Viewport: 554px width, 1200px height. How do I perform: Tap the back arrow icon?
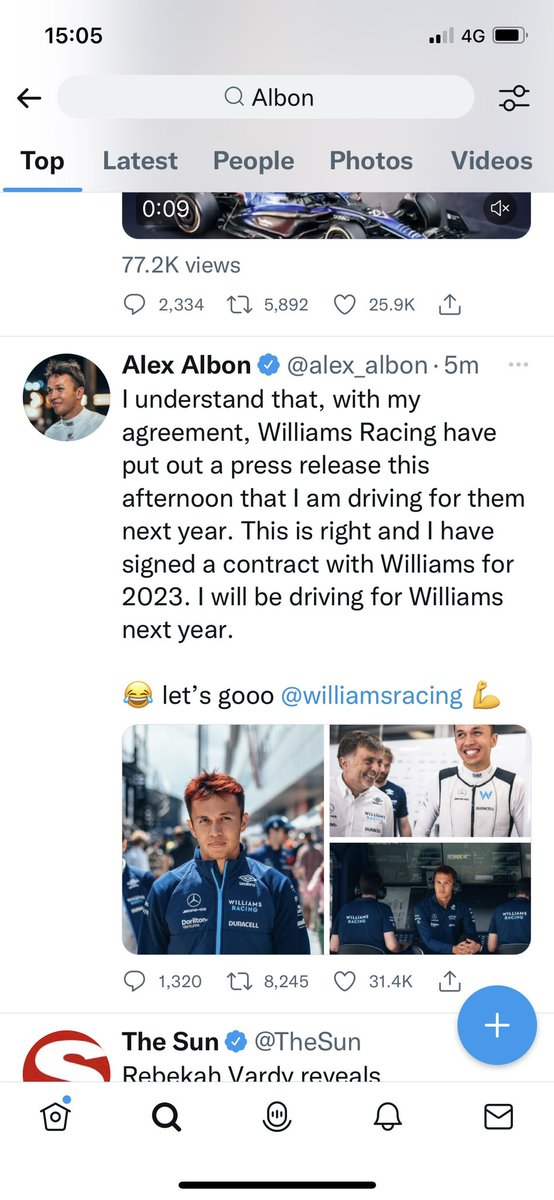[x=29, y=98]
